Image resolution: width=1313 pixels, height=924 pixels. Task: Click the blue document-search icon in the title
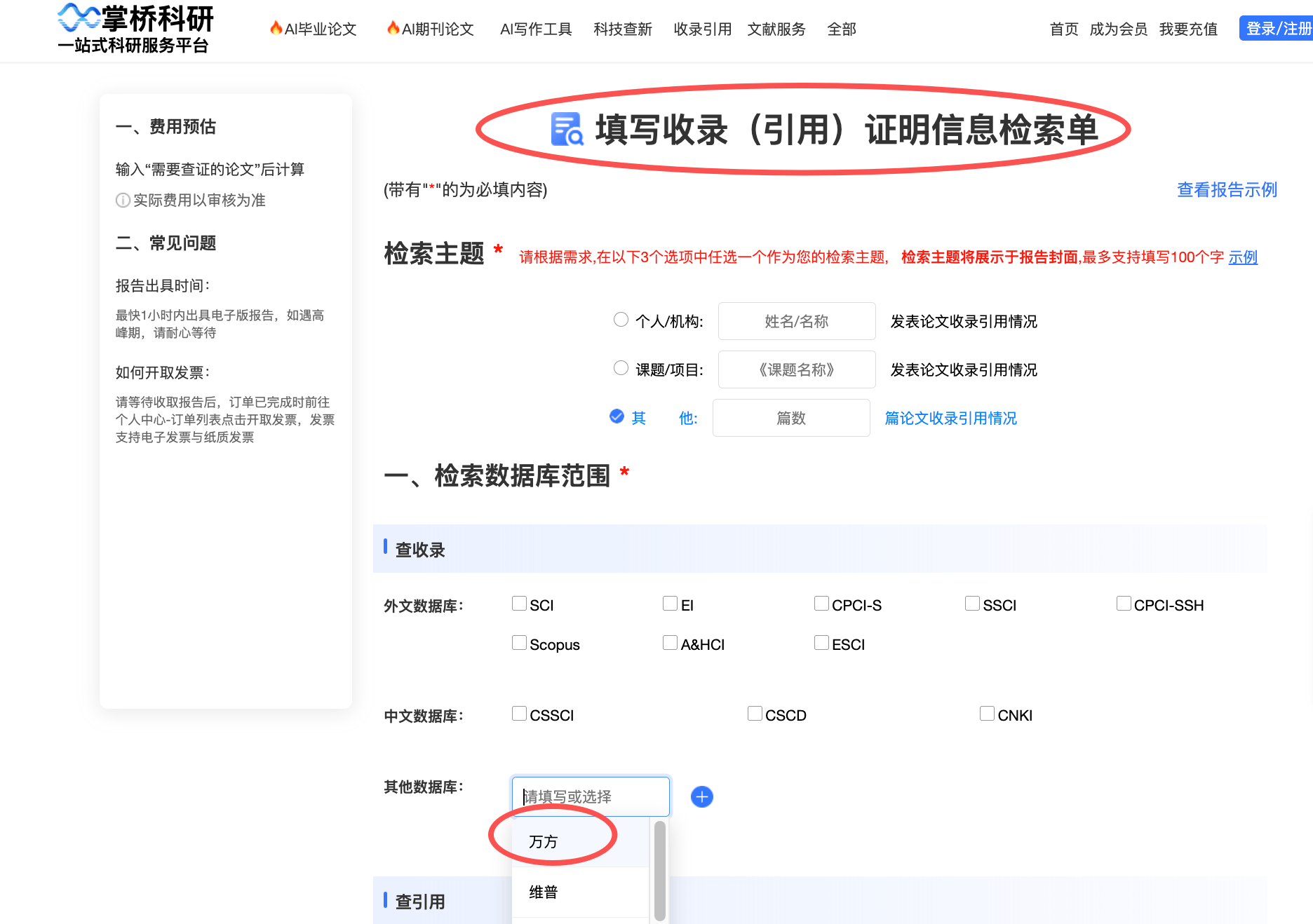[x=565, y=130]
